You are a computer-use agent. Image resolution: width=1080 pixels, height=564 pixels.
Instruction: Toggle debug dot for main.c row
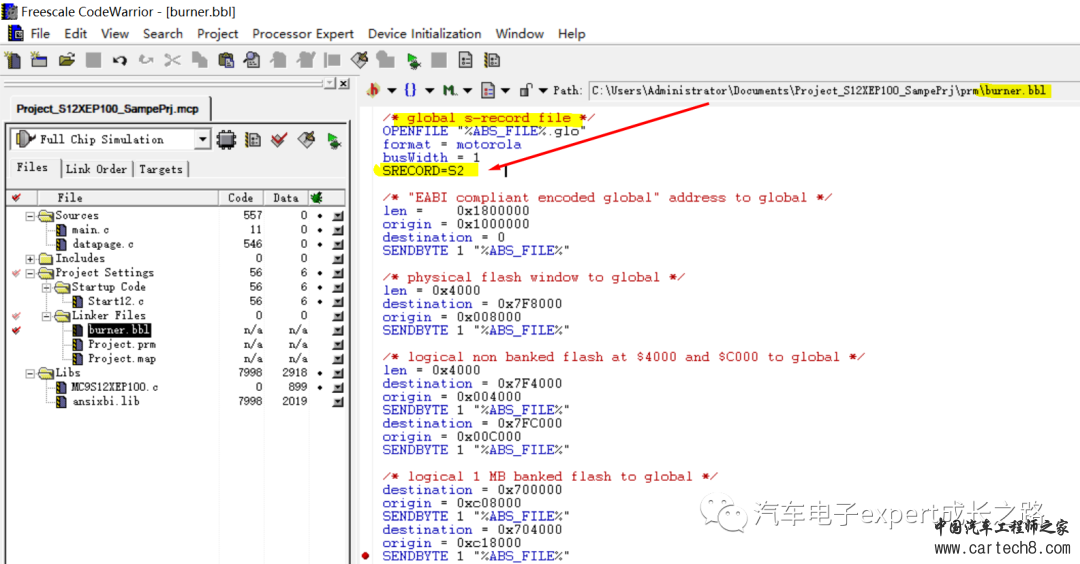(x=320, y=230)
